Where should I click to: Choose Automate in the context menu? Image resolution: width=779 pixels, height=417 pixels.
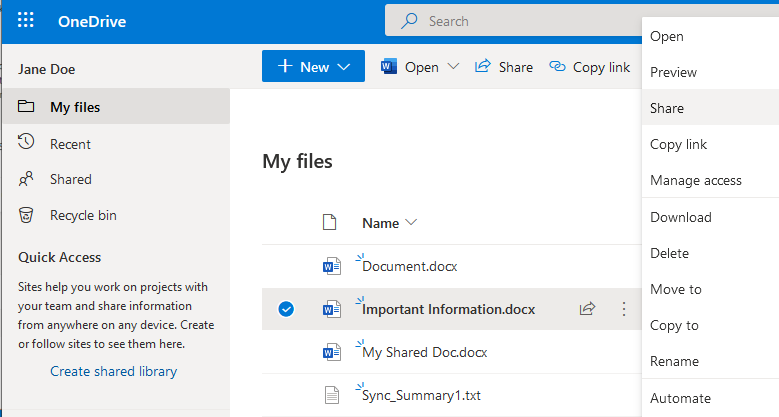[710, 398]
